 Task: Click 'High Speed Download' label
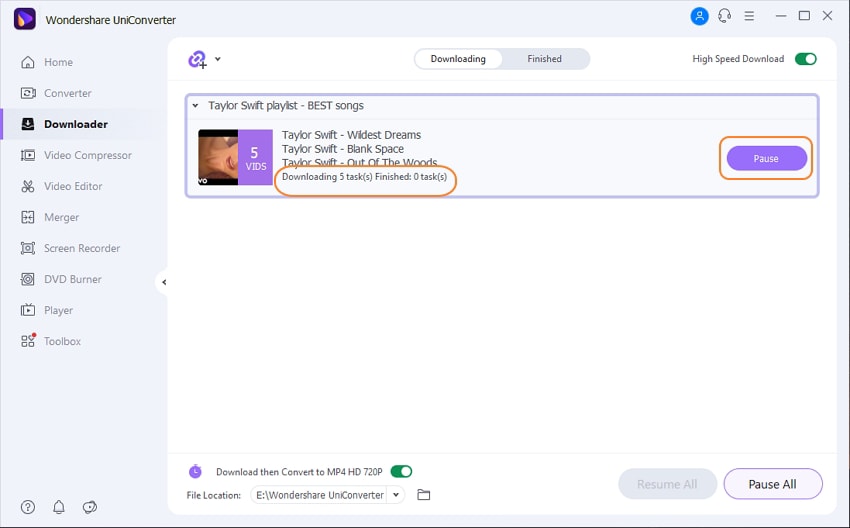[x=738, y=59]
